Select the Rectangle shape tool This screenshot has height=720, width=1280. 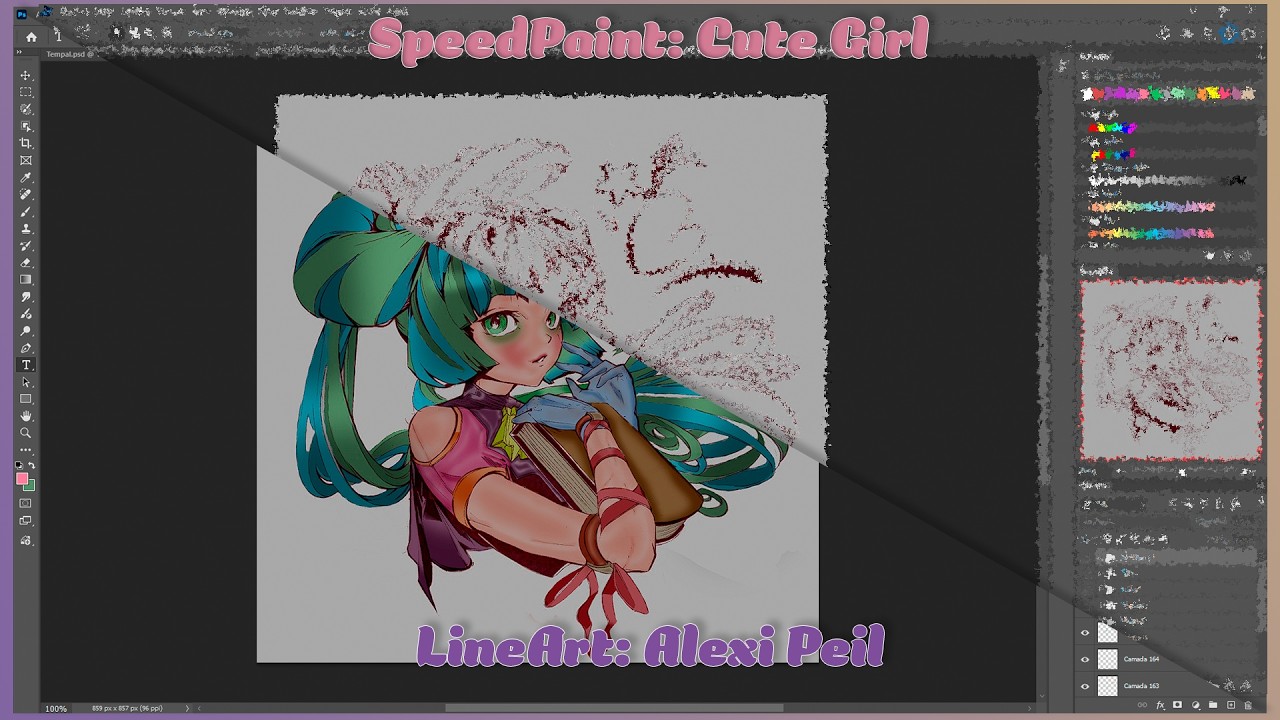[x=26, y=399]
